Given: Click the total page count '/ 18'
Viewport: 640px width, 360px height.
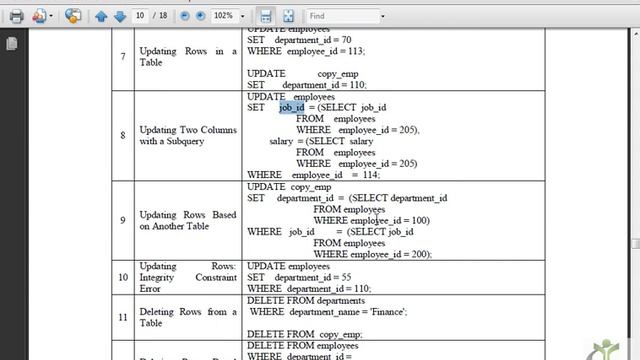Looking at the screenshot, I should [160, 16].
